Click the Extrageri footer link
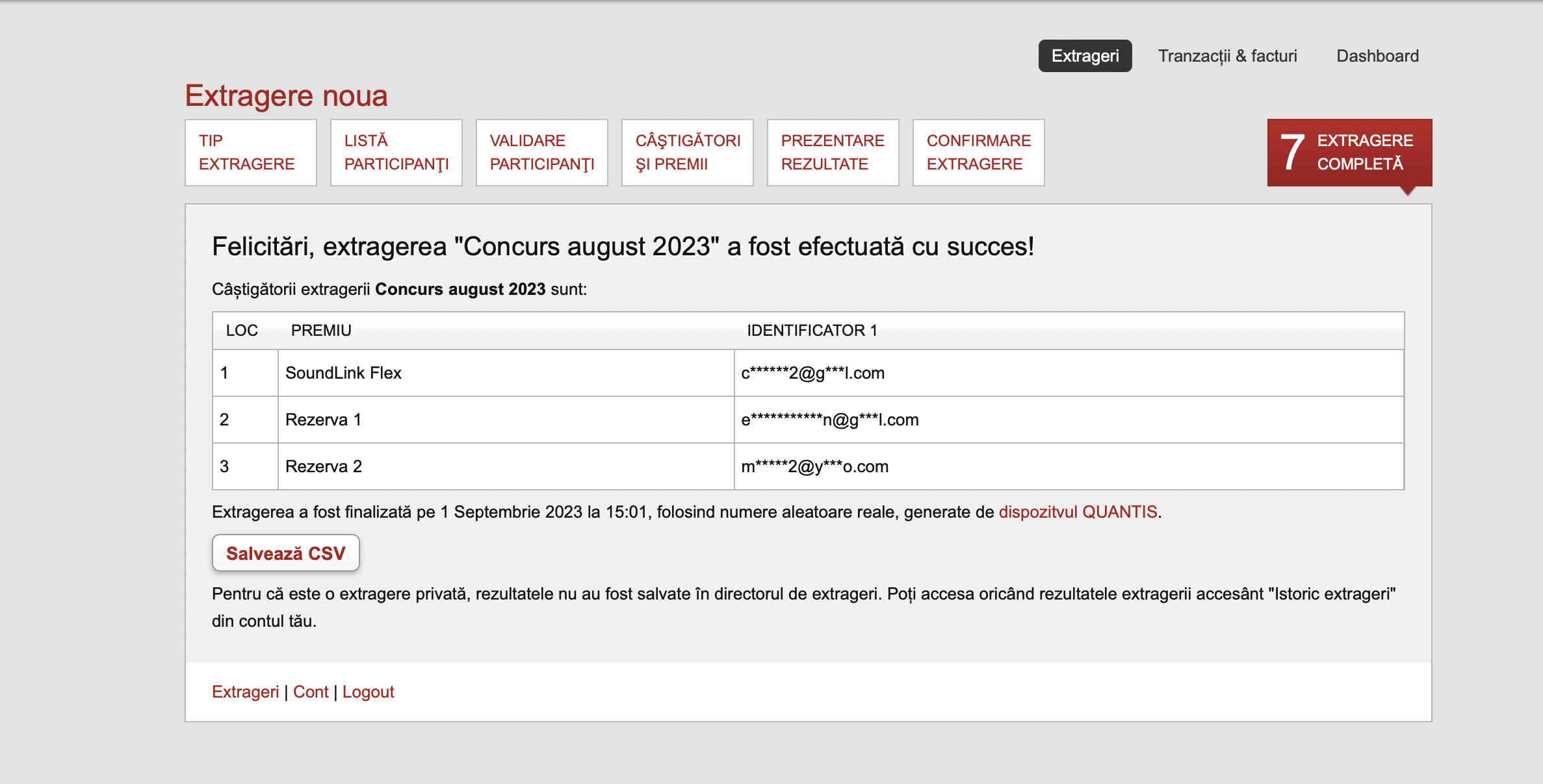 pos(245,692)
